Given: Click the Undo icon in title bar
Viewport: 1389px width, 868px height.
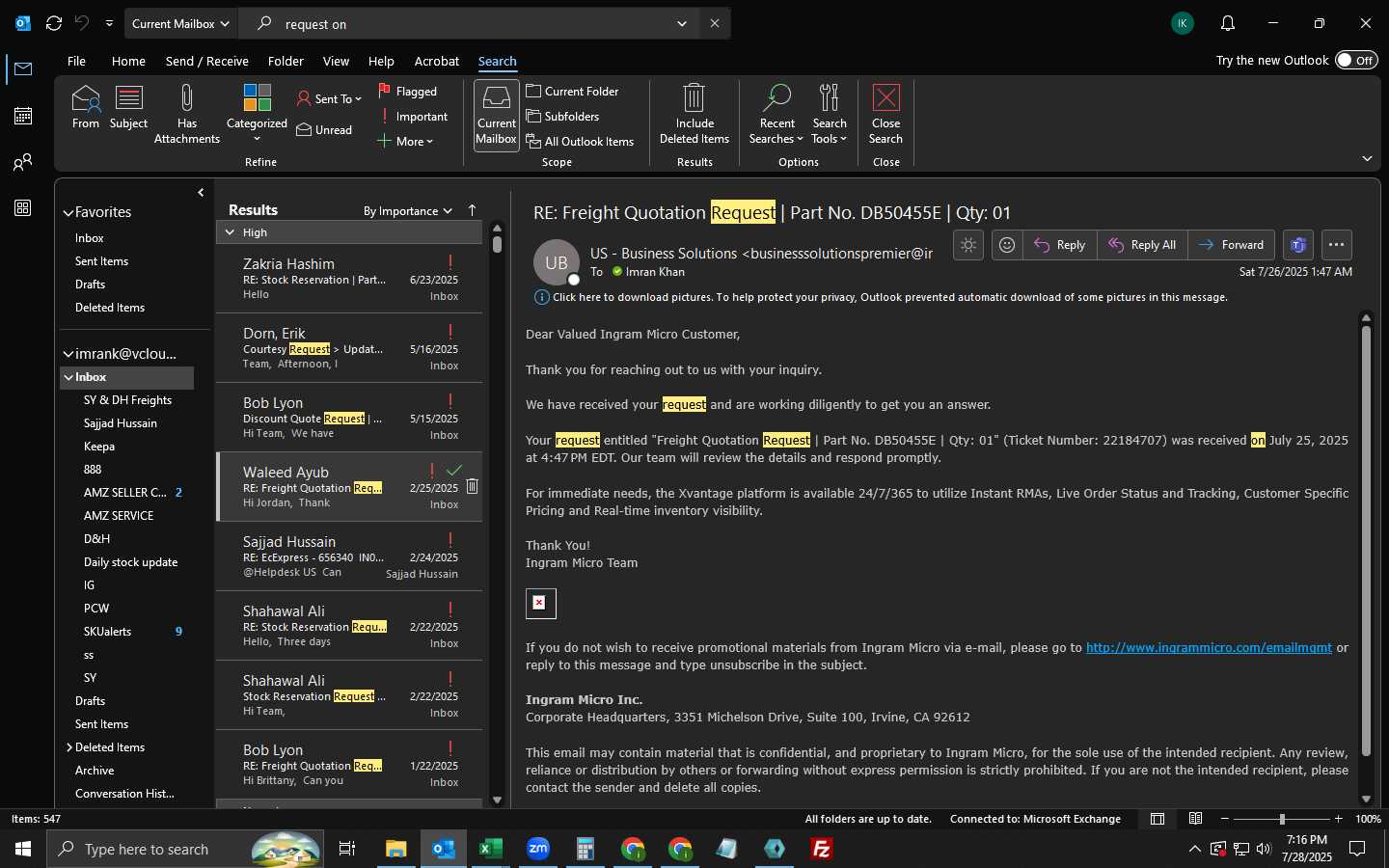Looking at the screenshot, I should 82,23.
